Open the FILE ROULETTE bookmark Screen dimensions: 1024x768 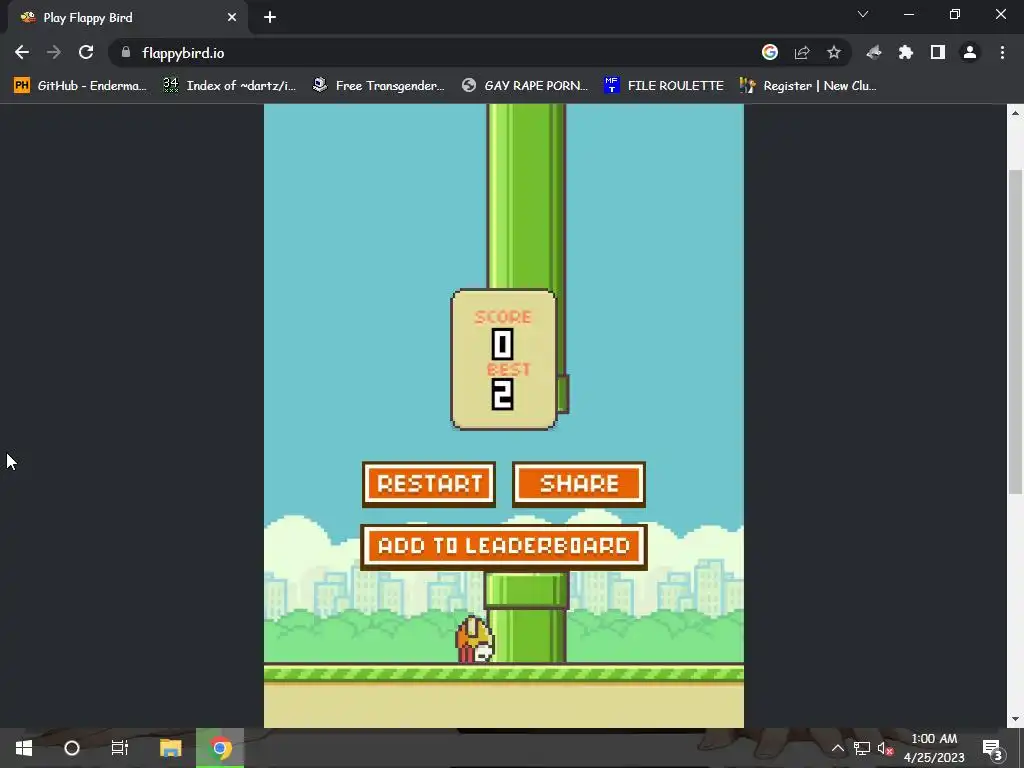pos(664,86)
